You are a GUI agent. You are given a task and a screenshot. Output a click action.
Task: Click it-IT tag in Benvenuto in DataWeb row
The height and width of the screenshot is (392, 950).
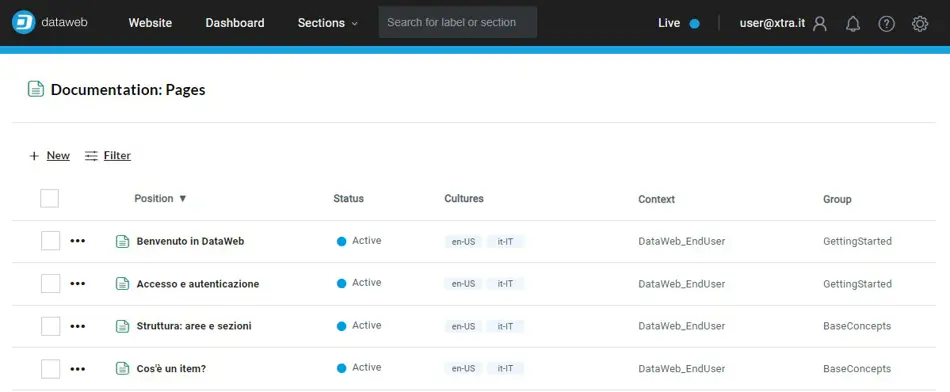505,242
